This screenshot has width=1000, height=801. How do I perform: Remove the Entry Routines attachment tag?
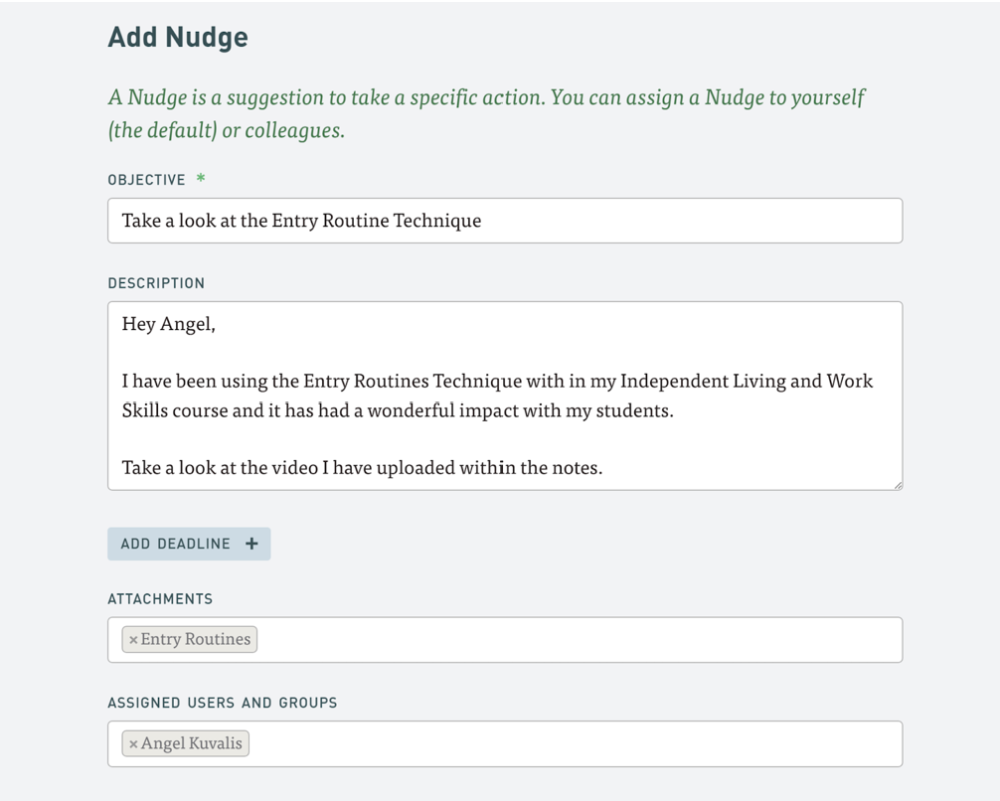point(133,640)
